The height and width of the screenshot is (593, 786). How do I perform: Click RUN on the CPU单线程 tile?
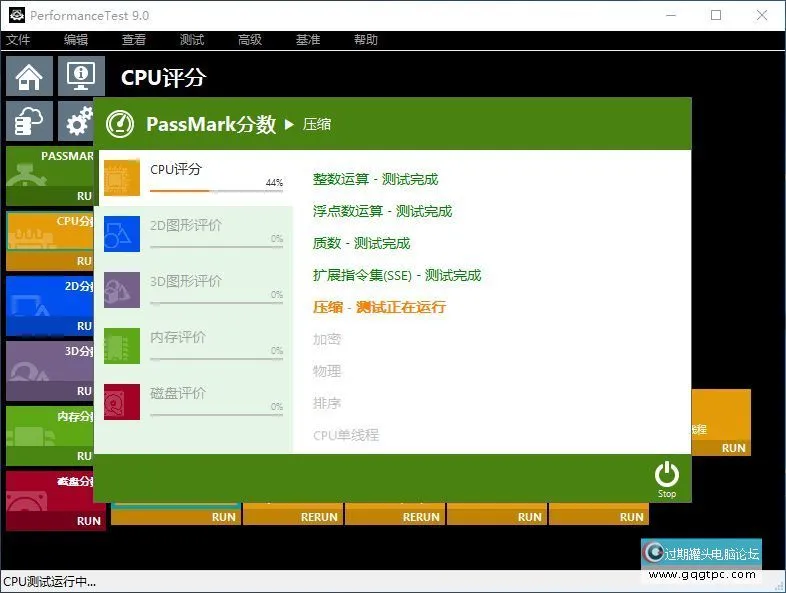coord(733,448)
